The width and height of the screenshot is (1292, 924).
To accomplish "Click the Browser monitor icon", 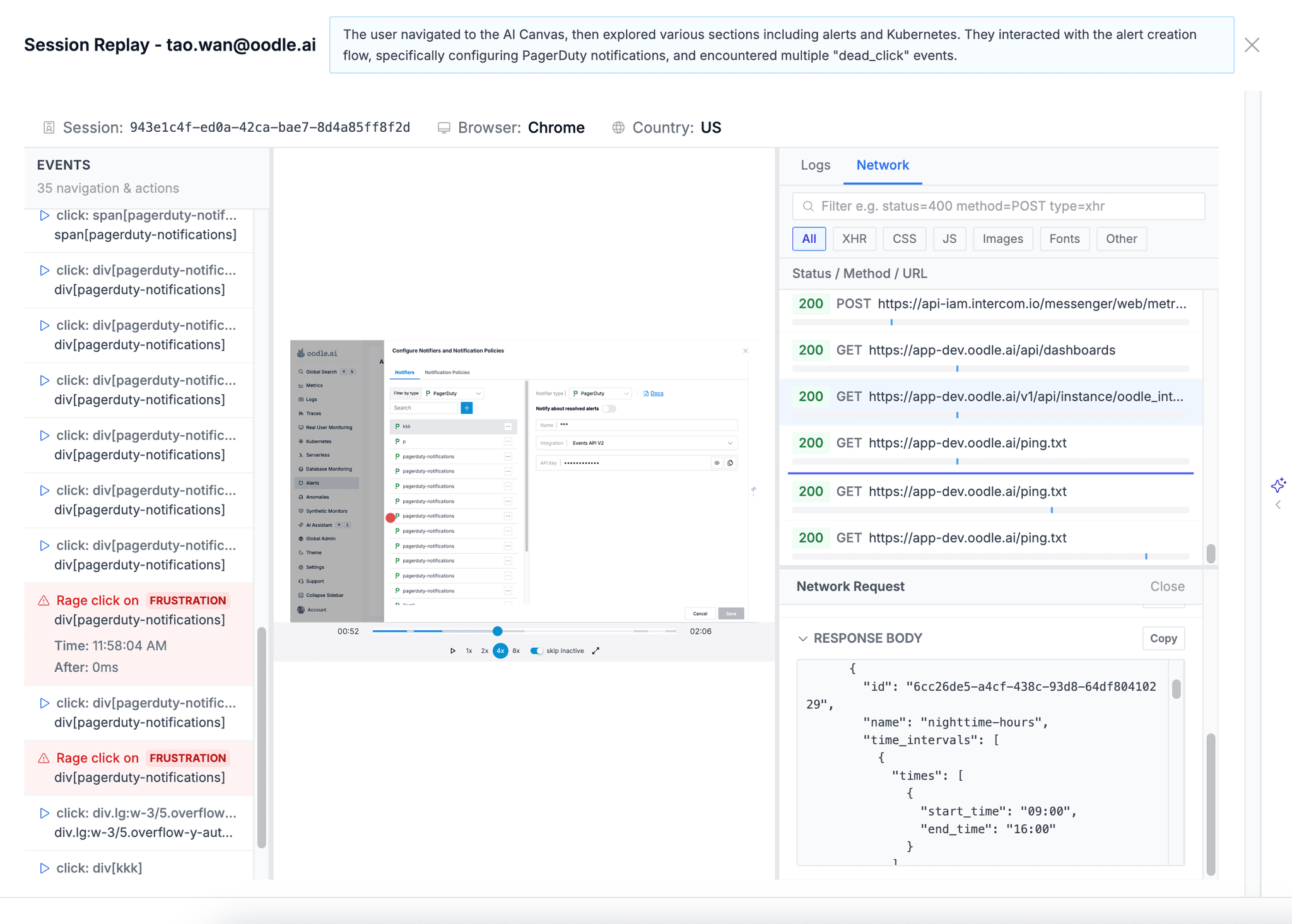I will [444, 127].
